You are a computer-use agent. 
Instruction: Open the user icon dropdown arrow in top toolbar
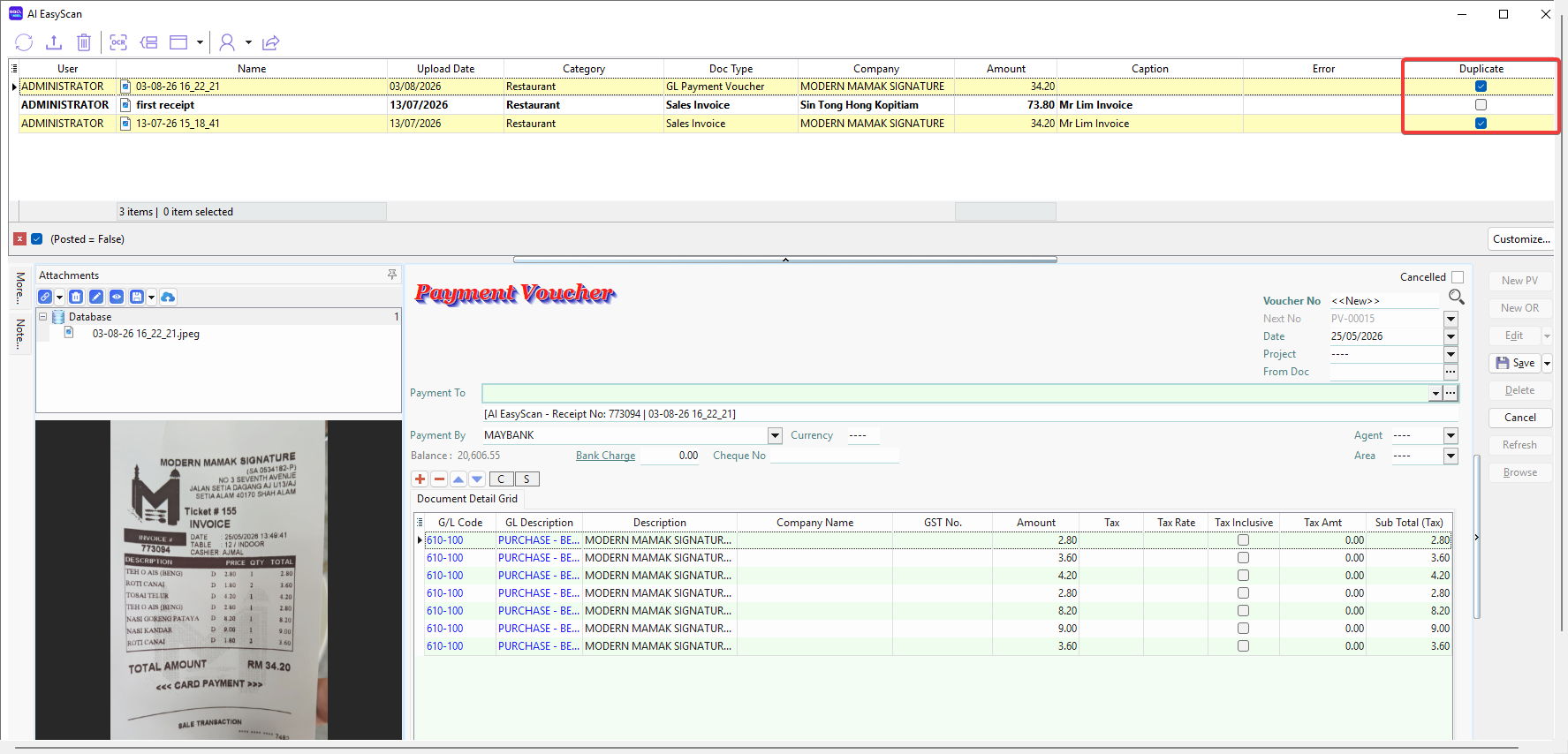(248, 42)
